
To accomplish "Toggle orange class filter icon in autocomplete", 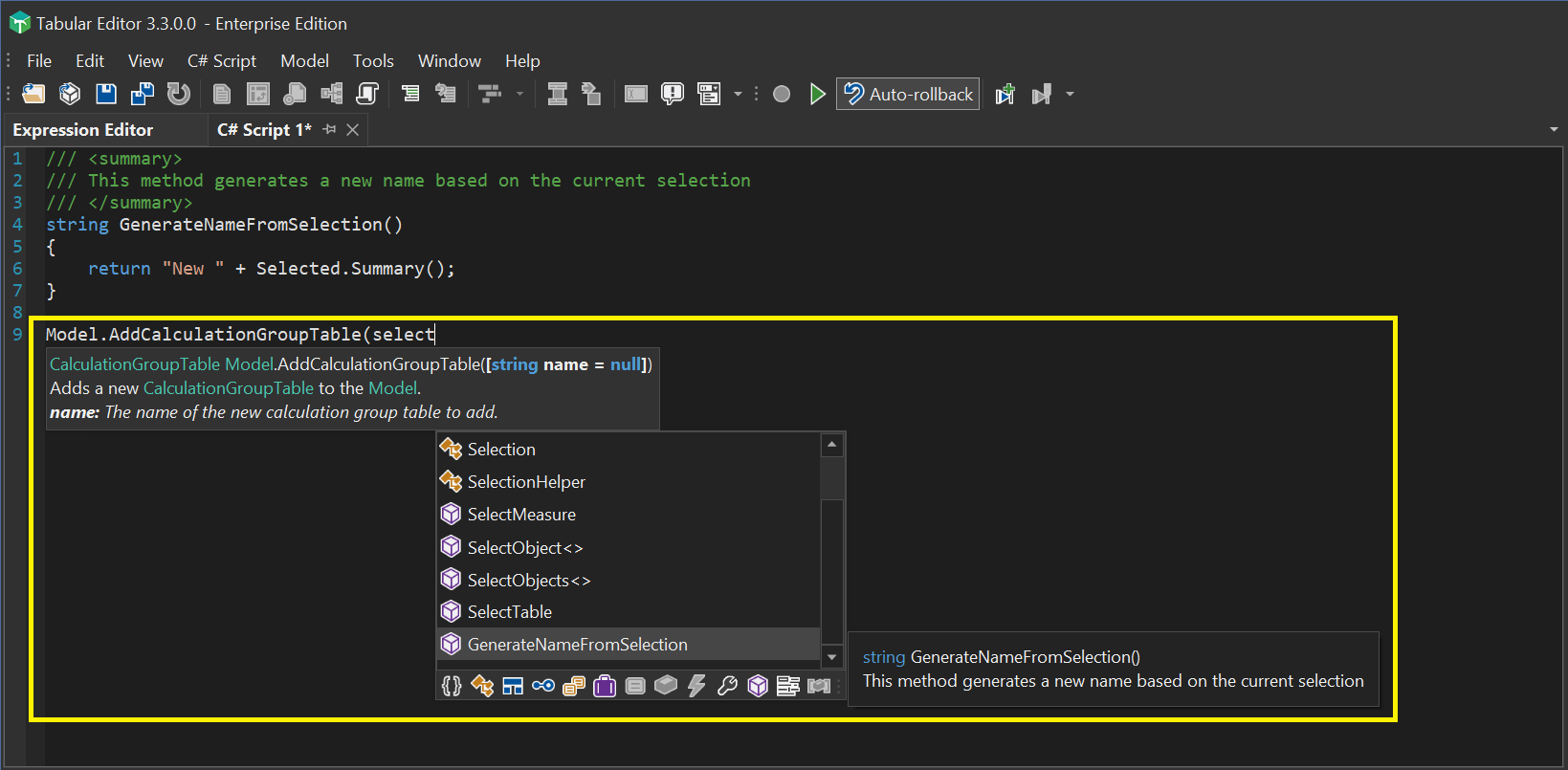I will [x=482, y=686].
